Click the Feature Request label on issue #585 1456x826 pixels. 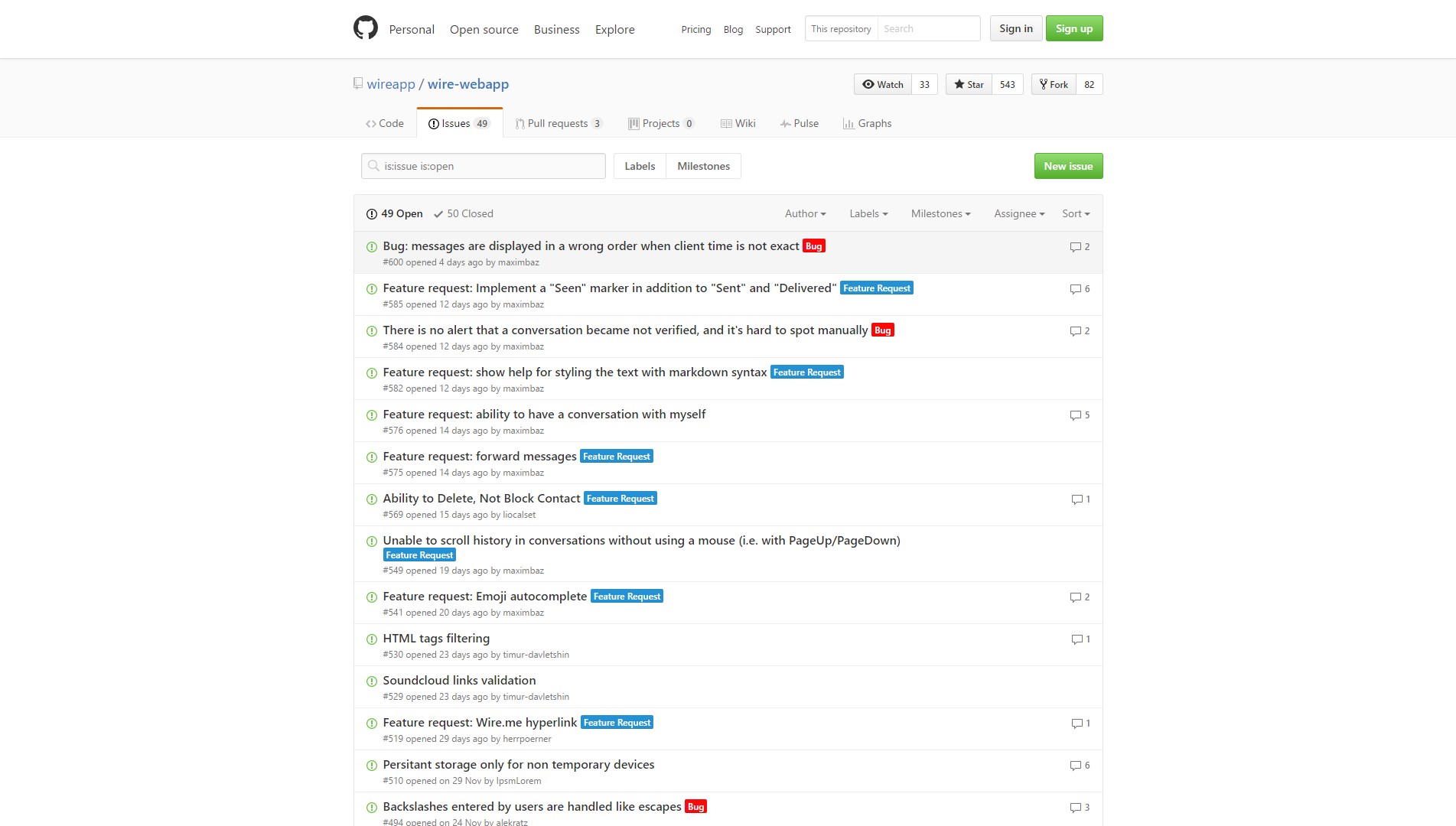click(x=877, y=288)
